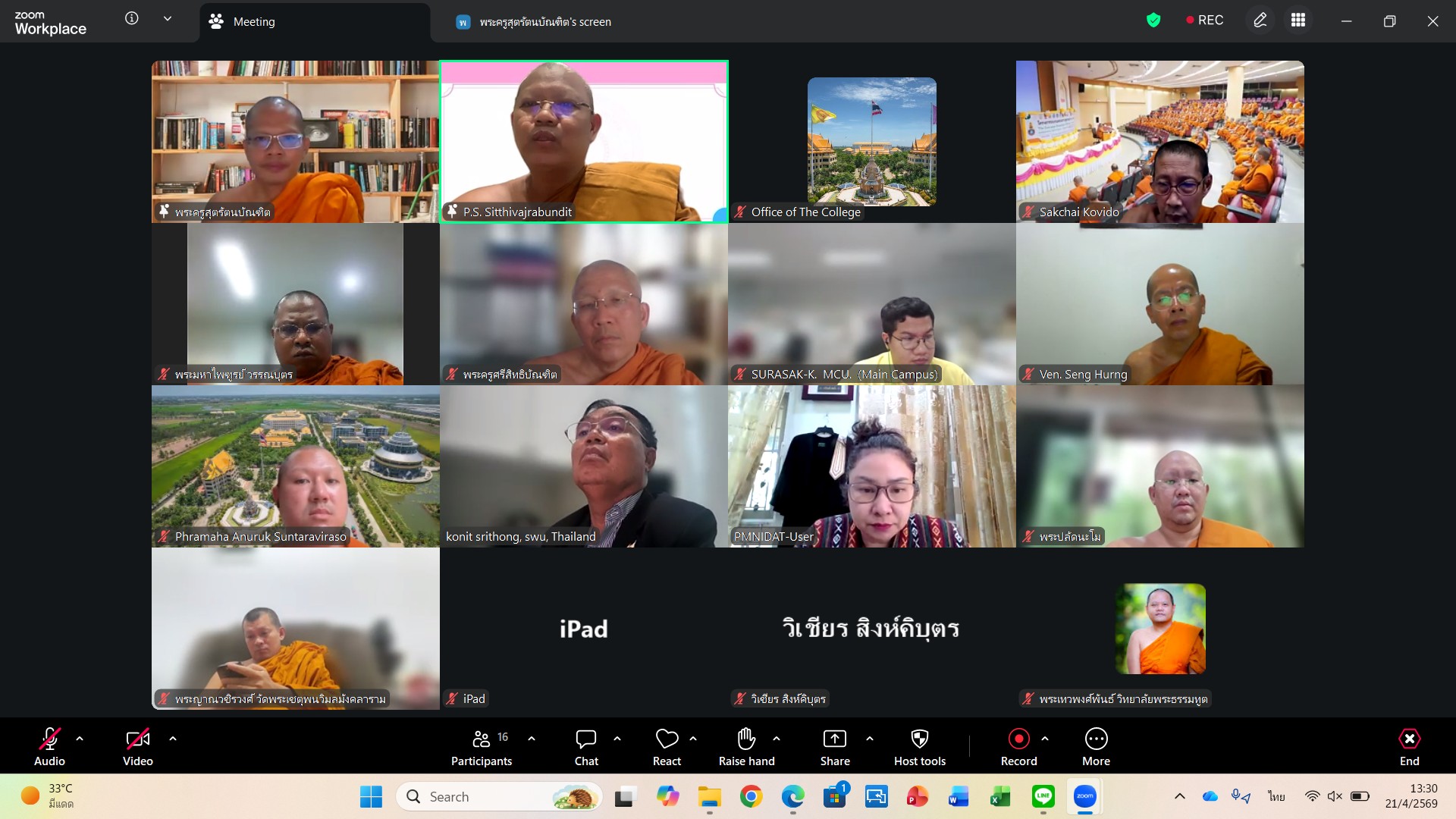Expand dropdown chevron beside meeting info icon
Image resolution: width=1456 pixels, height=819 pixels.
pyautogui.click(x=168, y=19)
